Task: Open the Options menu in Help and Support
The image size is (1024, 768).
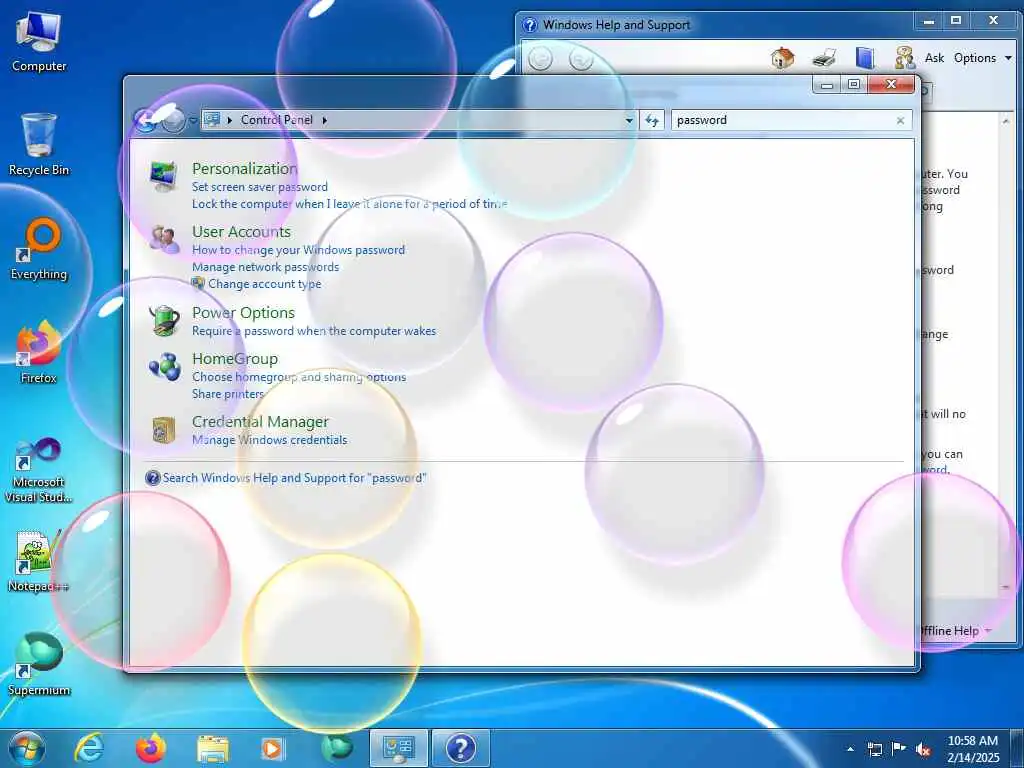Action: click(x=982, y=57)
